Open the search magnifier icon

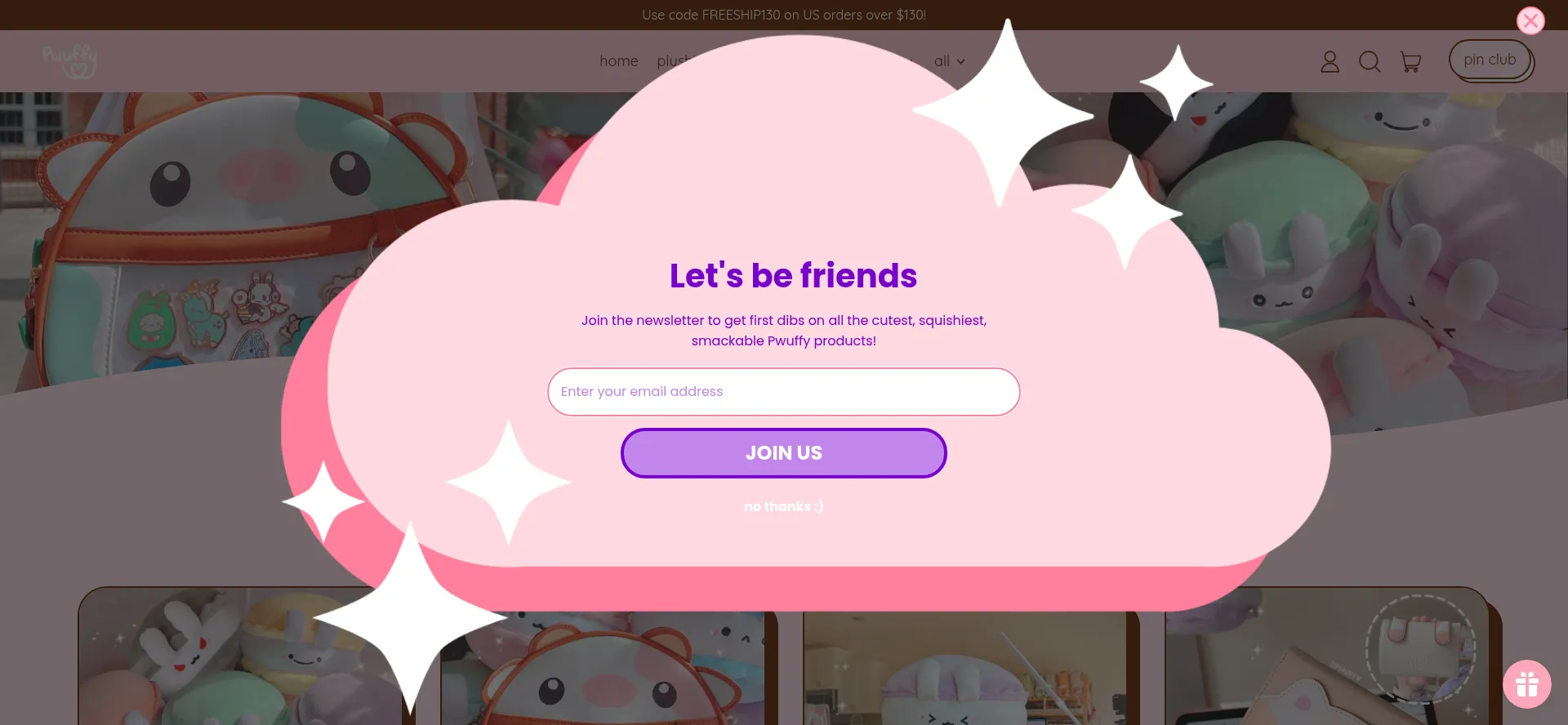[x=1370, y=61]
